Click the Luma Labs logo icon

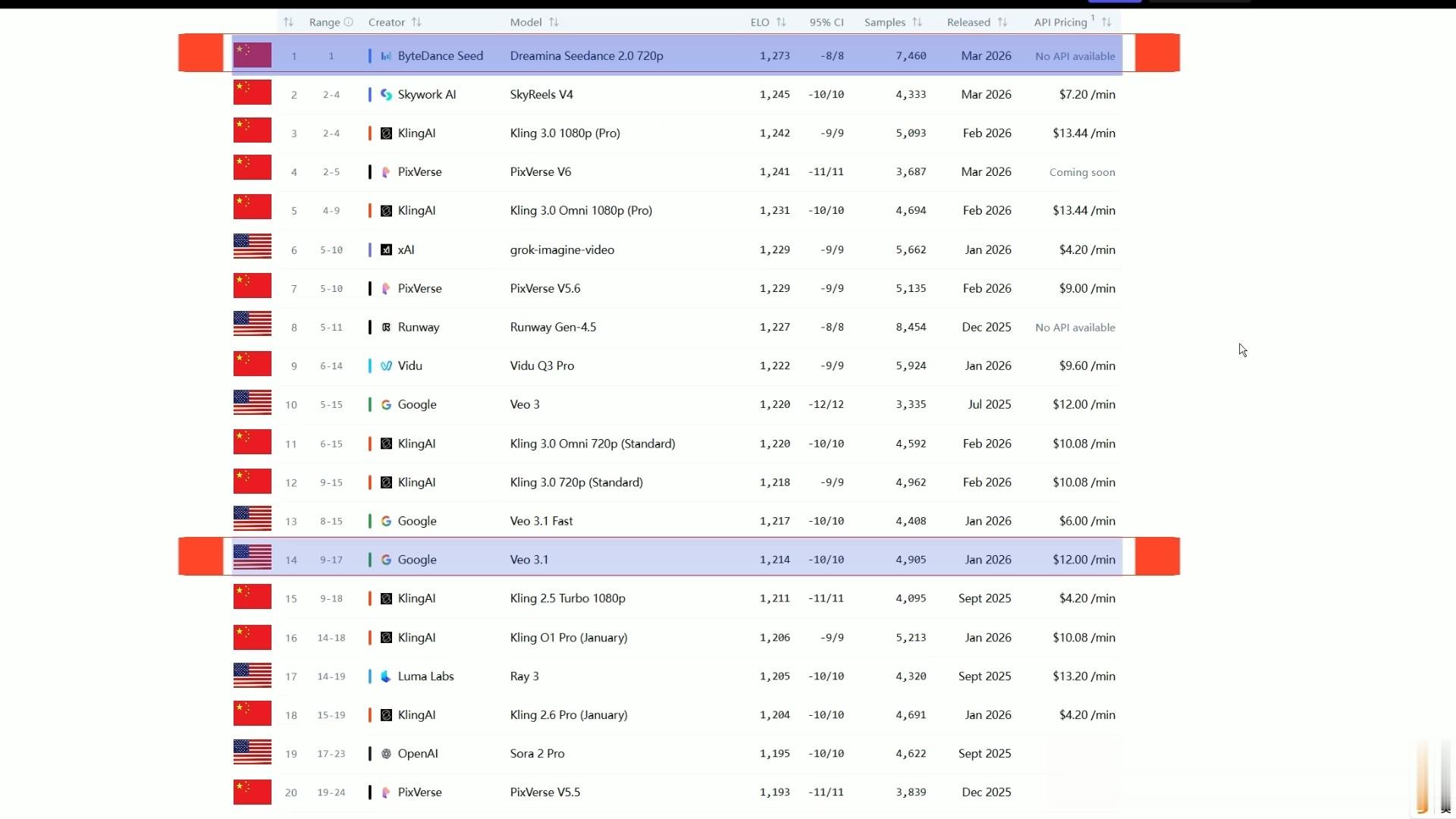pyautogui.click(x=386, y=676)
